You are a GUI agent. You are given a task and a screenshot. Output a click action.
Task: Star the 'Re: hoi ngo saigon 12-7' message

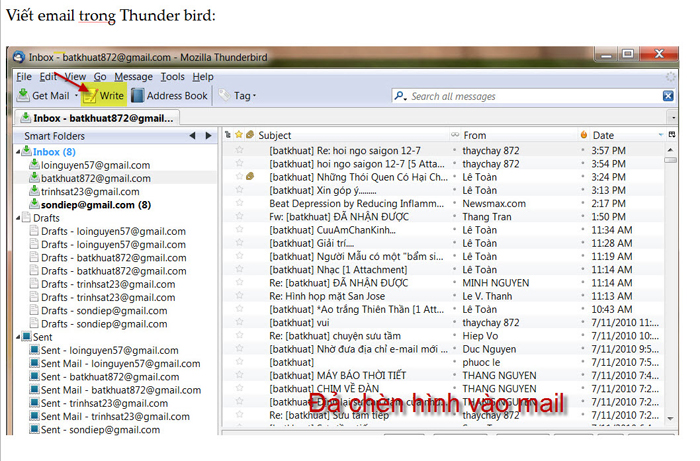pyautogui.click(x=239, y=150)
